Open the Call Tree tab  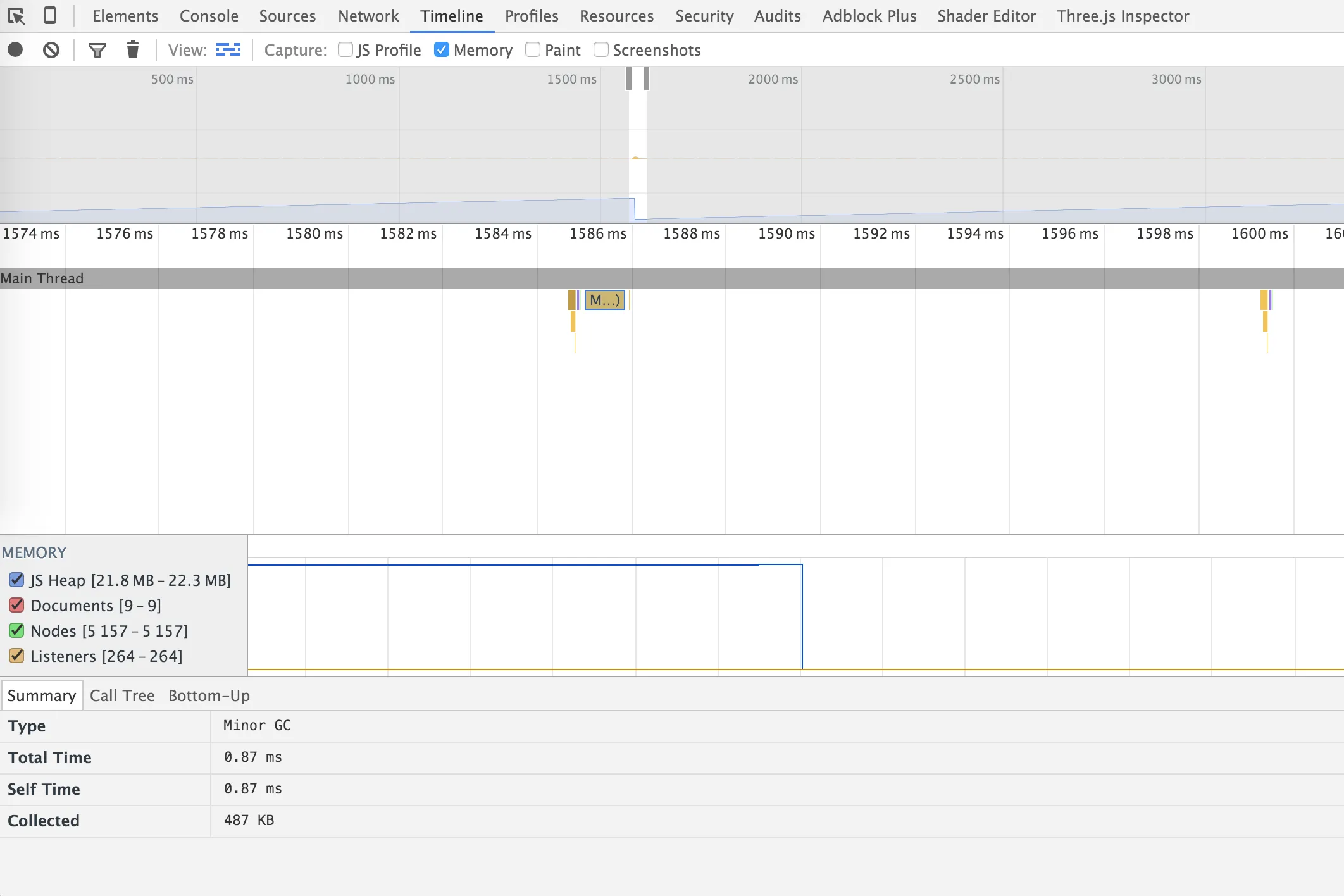(122, 695)
